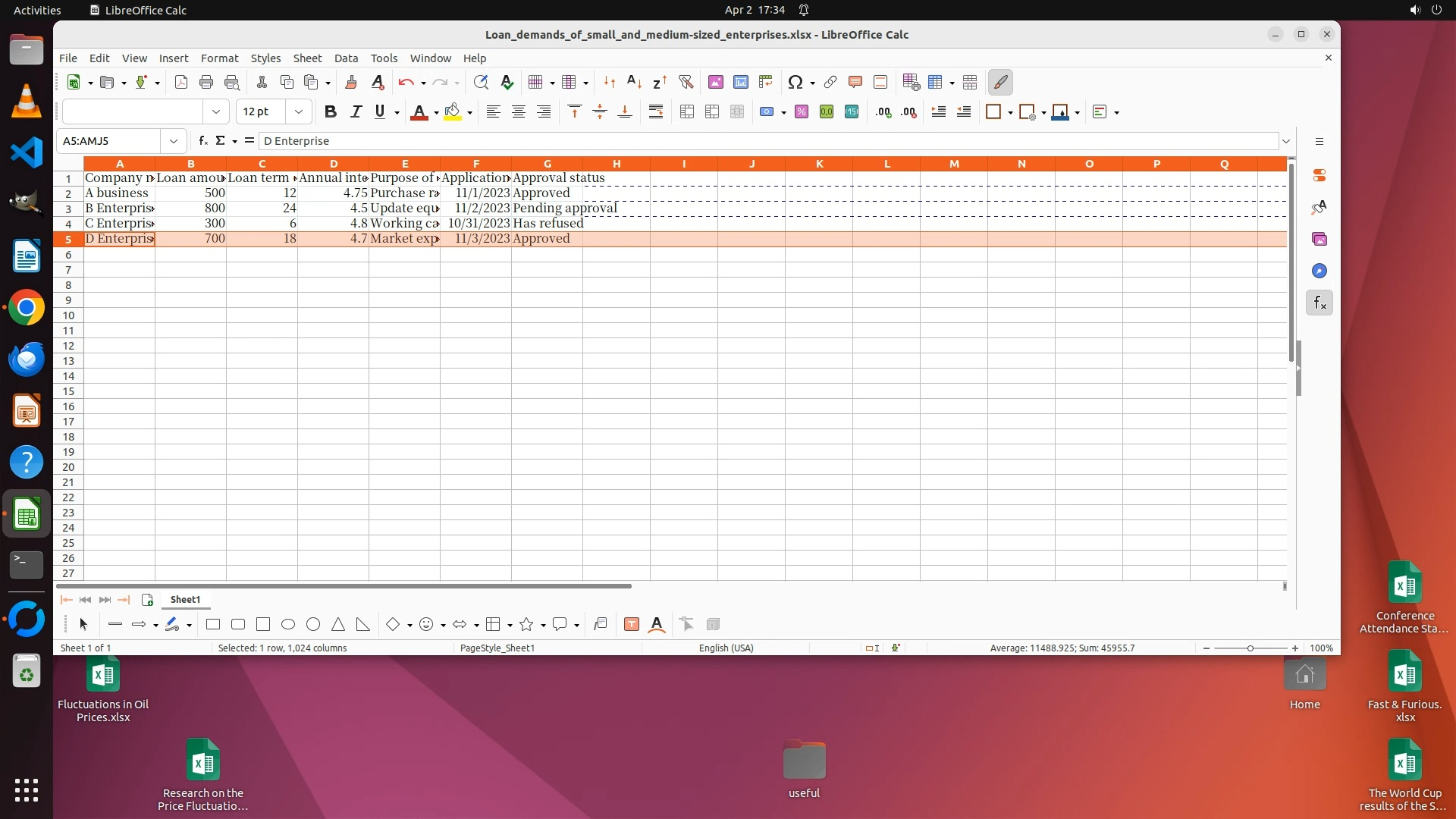Open the Format menu

pyautogui.click(x=219, y=58)
